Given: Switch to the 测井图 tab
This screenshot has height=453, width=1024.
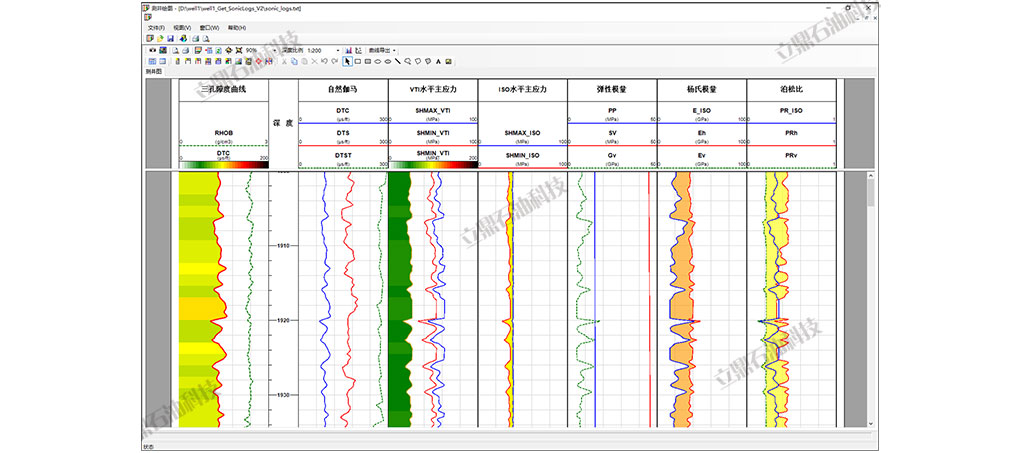Looking at the screenshot, I should [x=153, y=70].
